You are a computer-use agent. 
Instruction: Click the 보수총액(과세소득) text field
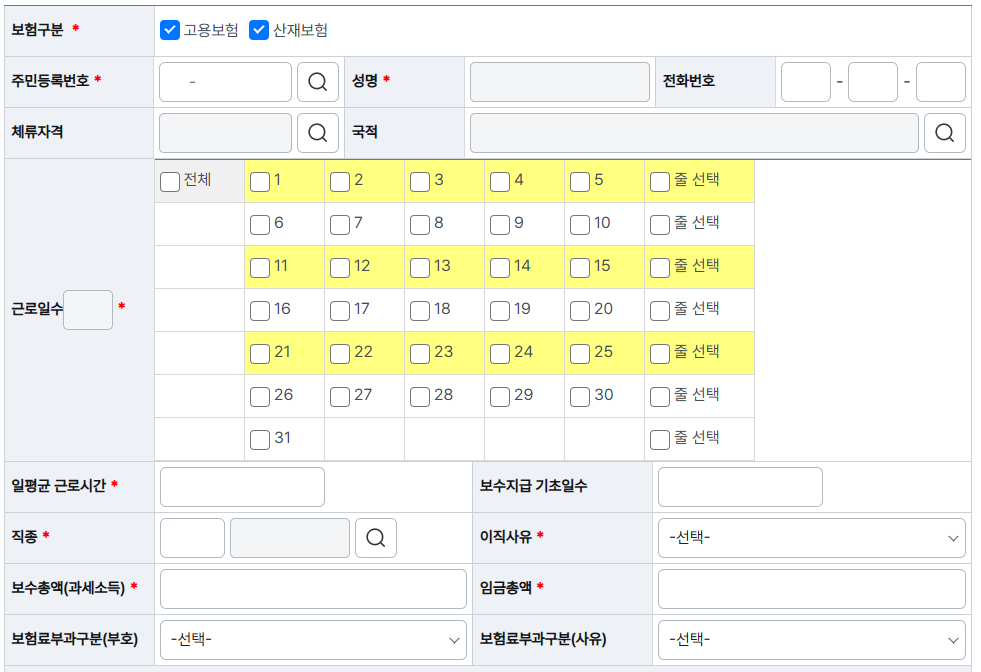pos(313,589)
